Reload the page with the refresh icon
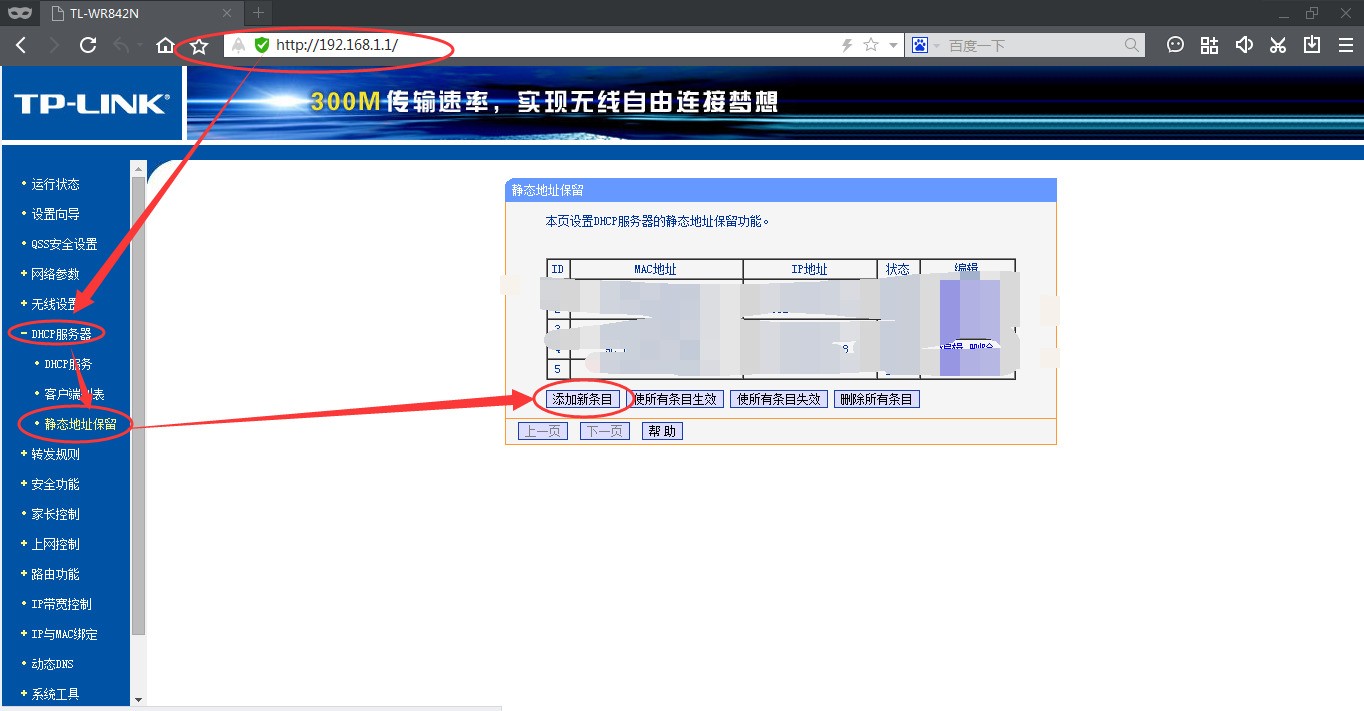 click(x=88, y=45)
